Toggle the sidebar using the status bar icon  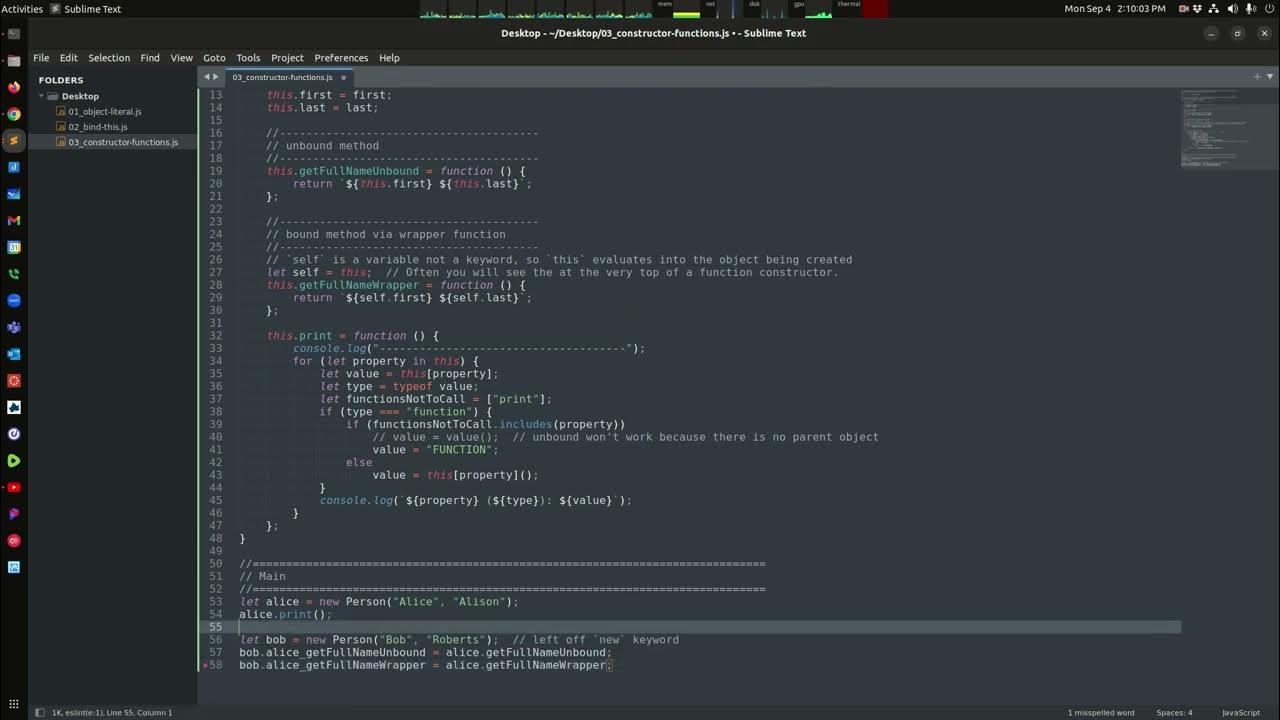tap(40, 712)
